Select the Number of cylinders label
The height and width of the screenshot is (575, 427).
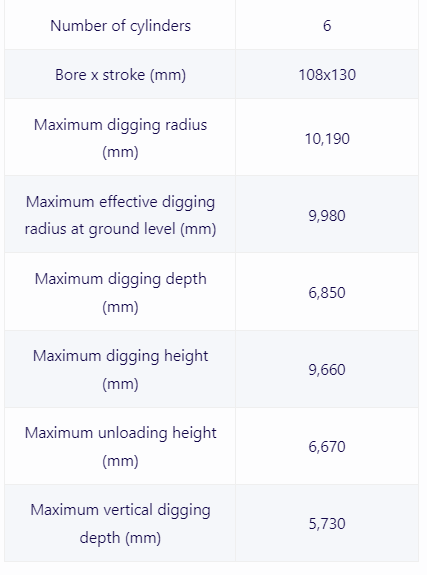coord(120,26)
